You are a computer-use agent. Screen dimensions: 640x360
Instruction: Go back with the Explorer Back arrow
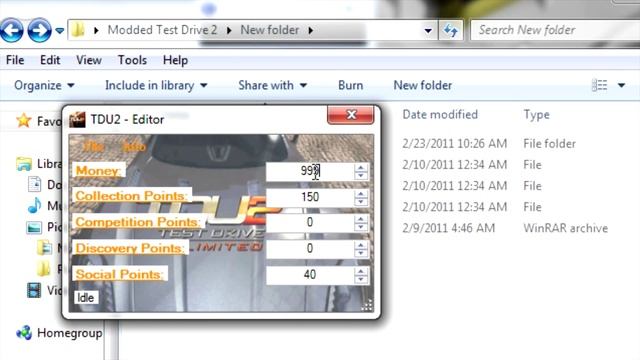coord(11,30)
